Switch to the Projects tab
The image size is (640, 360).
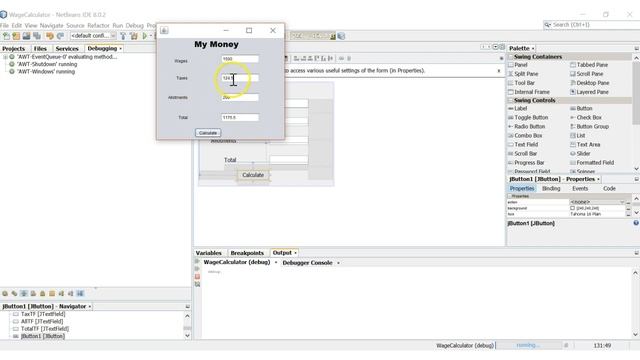(x=13, y=49)
